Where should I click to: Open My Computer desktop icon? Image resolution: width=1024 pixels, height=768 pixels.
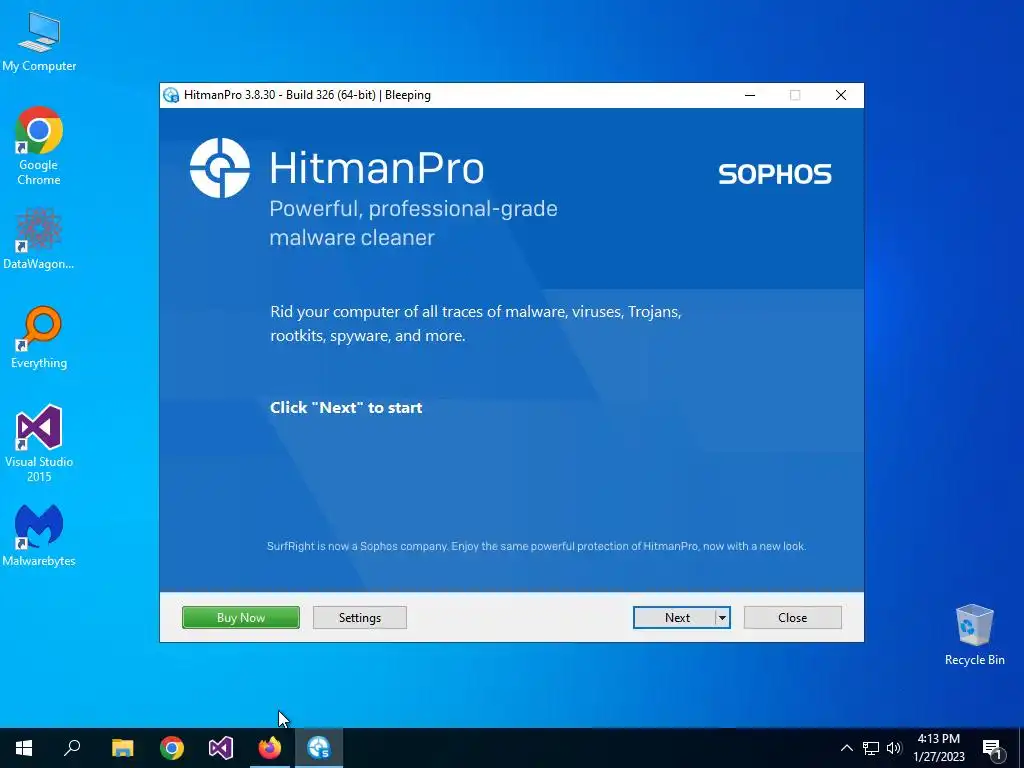tap(39, 41)
